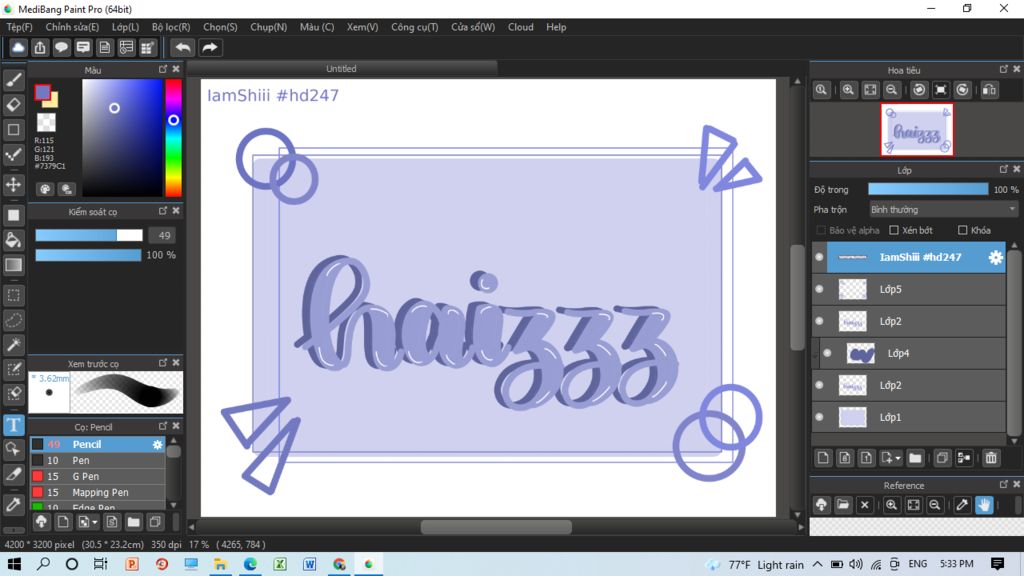Hide the Lớp4 layer
This screenshot has height=576, width=1024.
coord(827,353)
